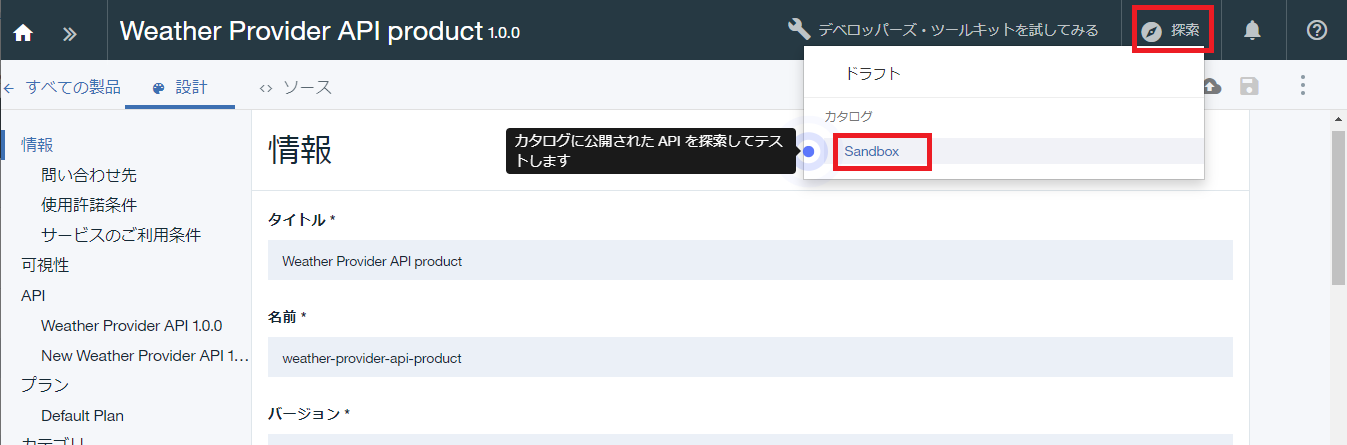Expand navigation with double chevron icon
Viewport: 1347px width, 445px height.
coord(69,33)
